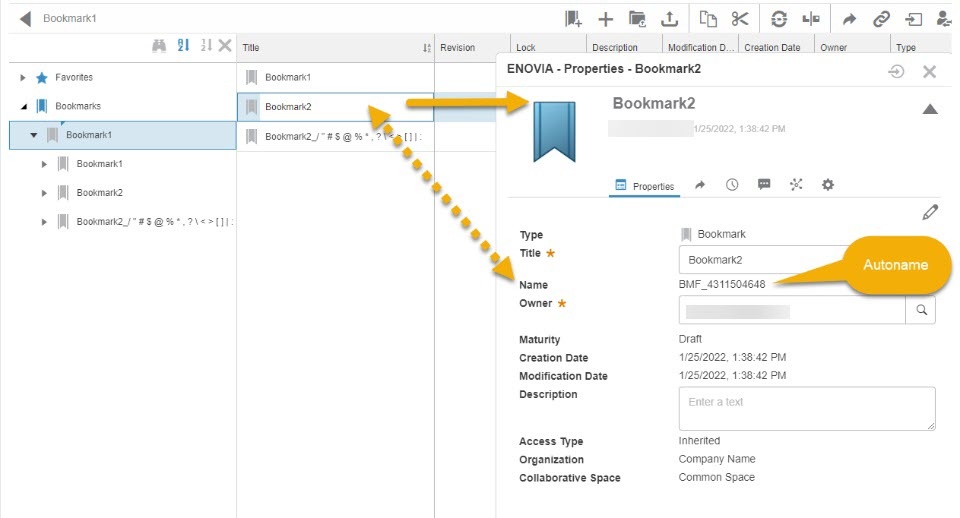The width and height of the screenshot is (960, 518).
Task: Select the Bookmark2 row in Title list
Action: click(336, 107)
